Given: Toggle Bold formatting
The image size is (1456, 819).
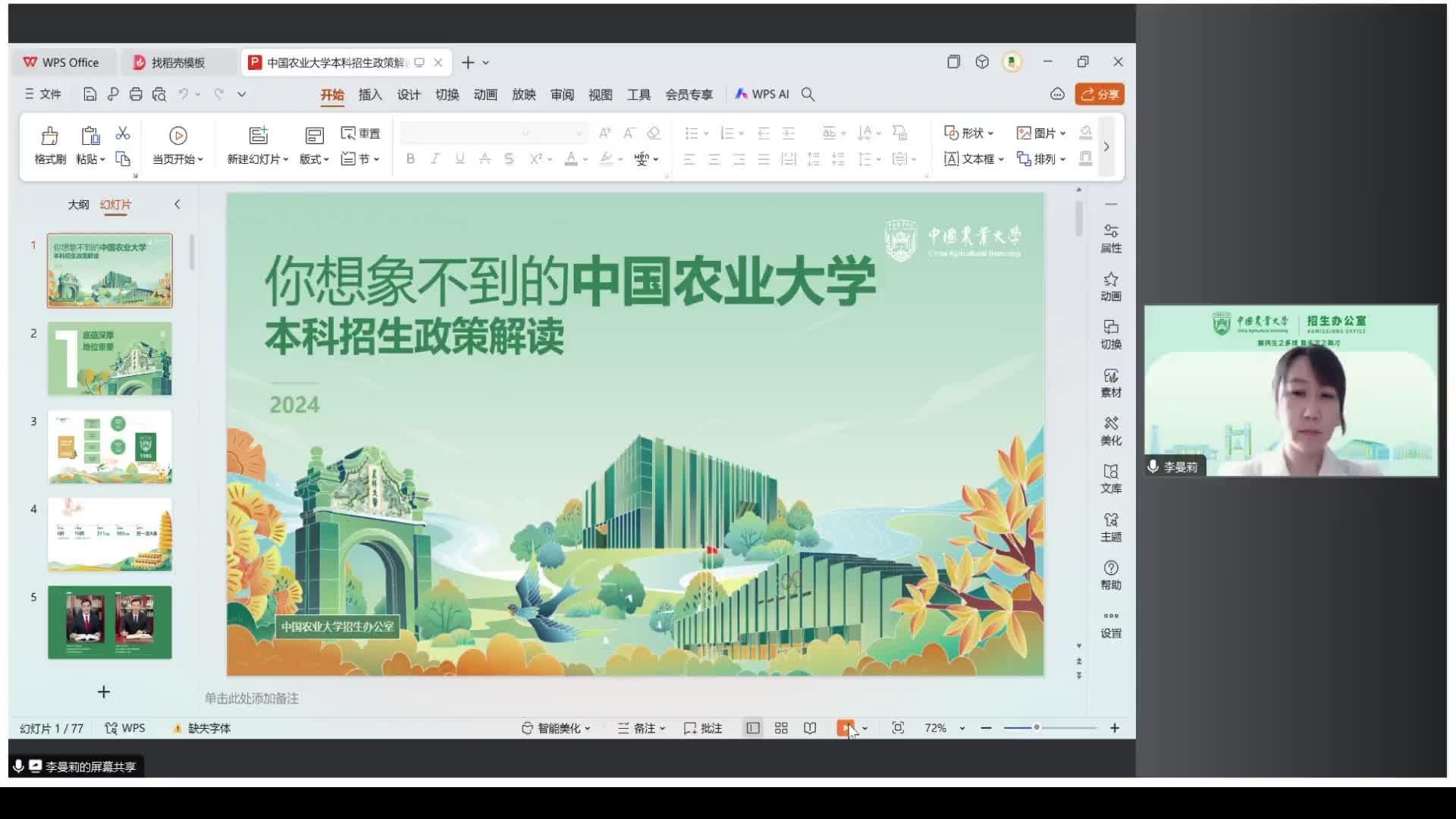Looking at the screenshot, I should pos(410,158).
